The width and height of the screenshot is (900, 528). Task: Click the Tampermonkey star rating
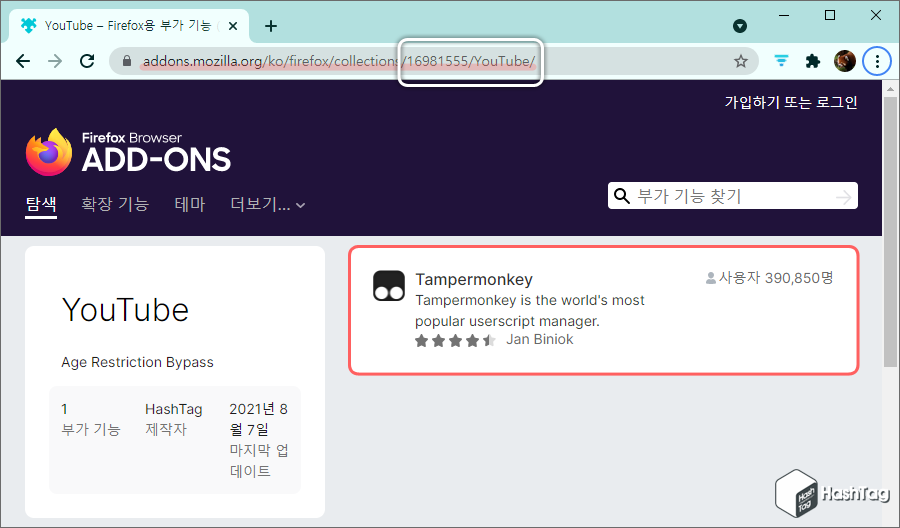point(455,340)
